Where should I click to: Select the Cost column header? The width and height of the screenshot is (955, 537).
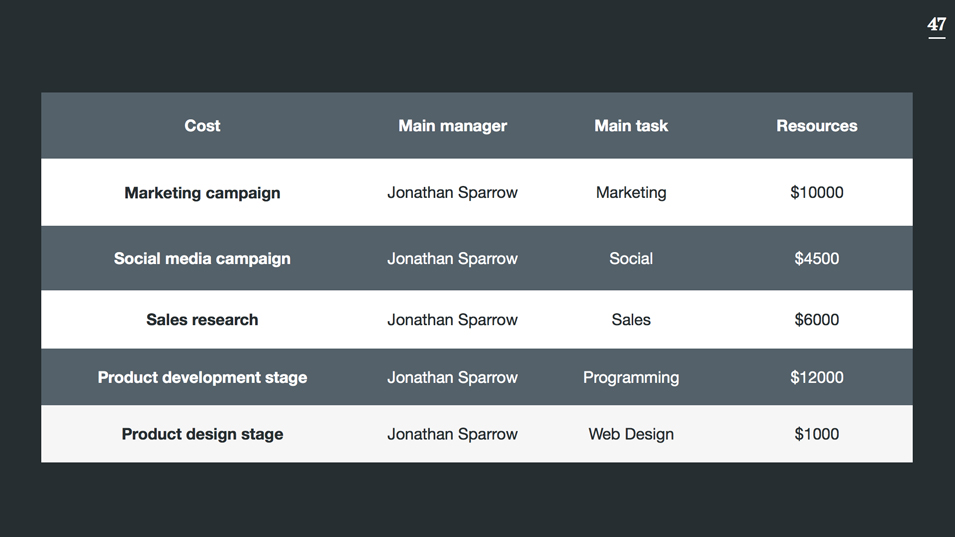pos(202,125)
